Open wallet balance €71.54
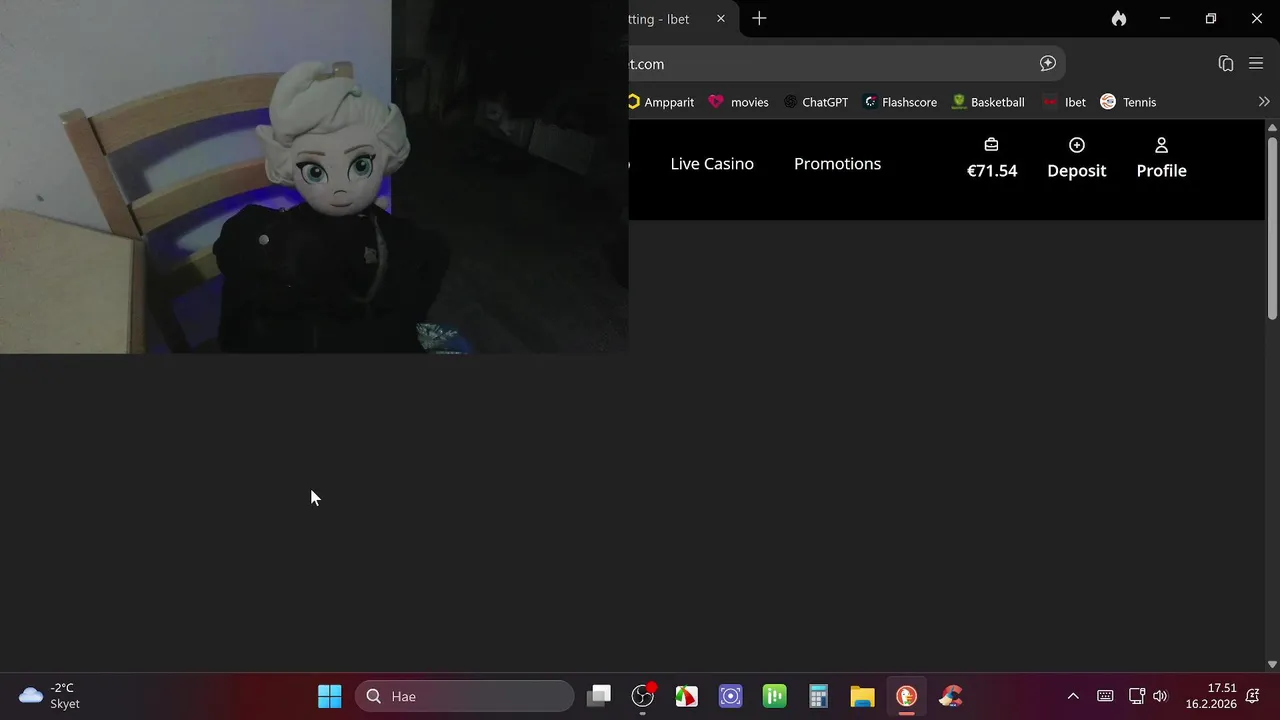This screenshot has height=720, width=1280. [991, 160]
